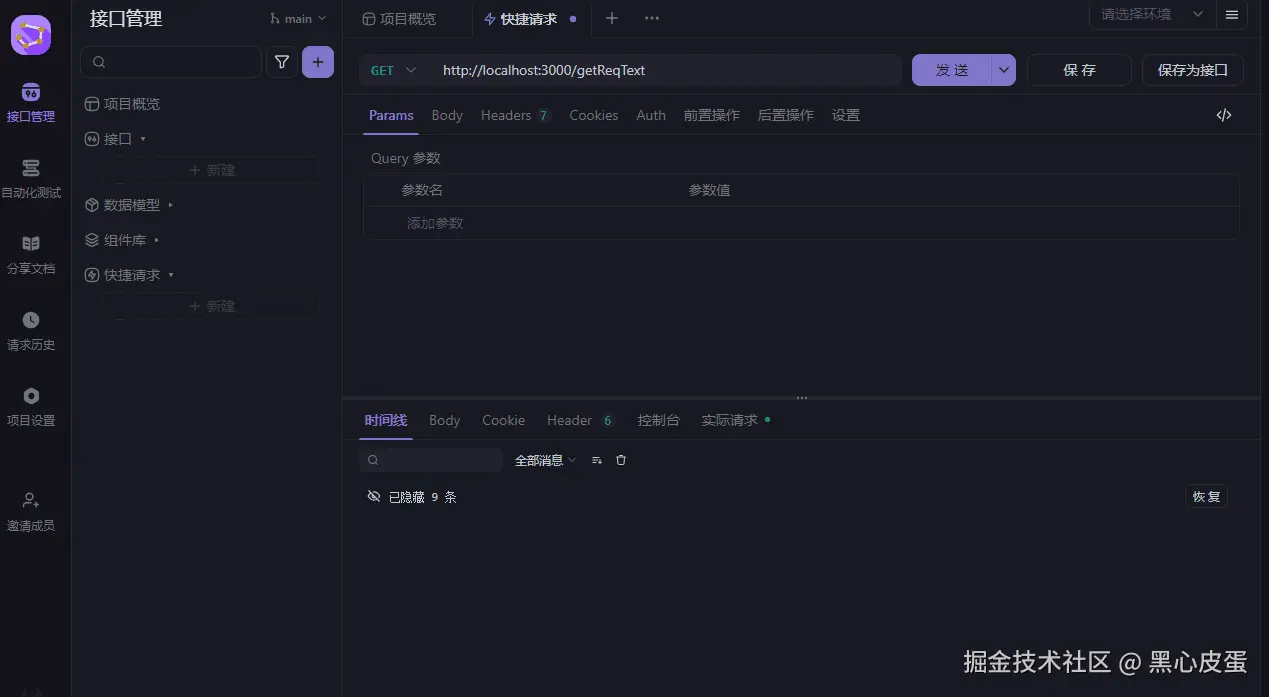Click the 保存为接口 button
The height and width of the screenshot is (697, 1269).
point(1192,69)
